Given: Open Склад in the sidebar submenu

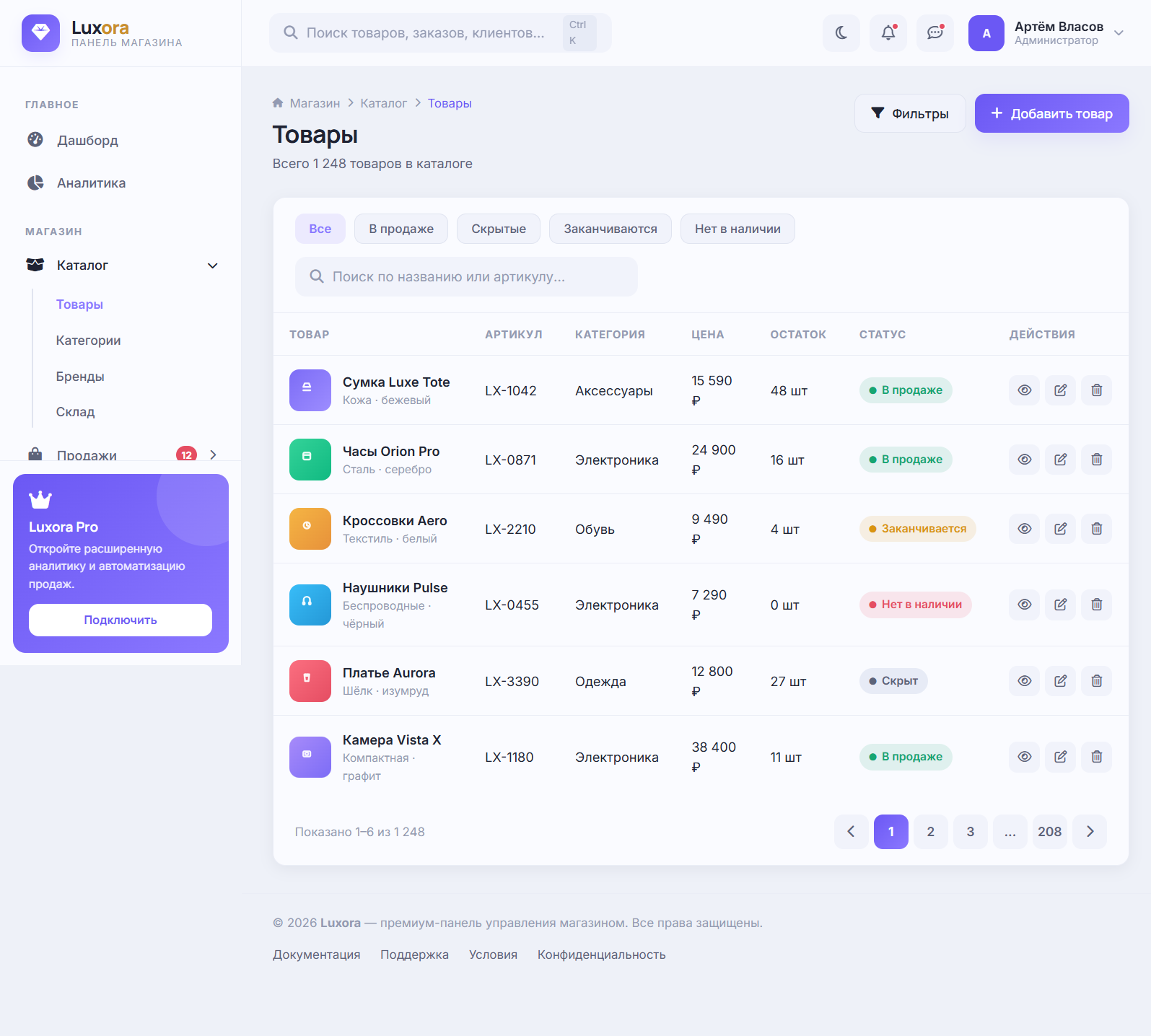Looking at the screenshot, I should 76,412.
